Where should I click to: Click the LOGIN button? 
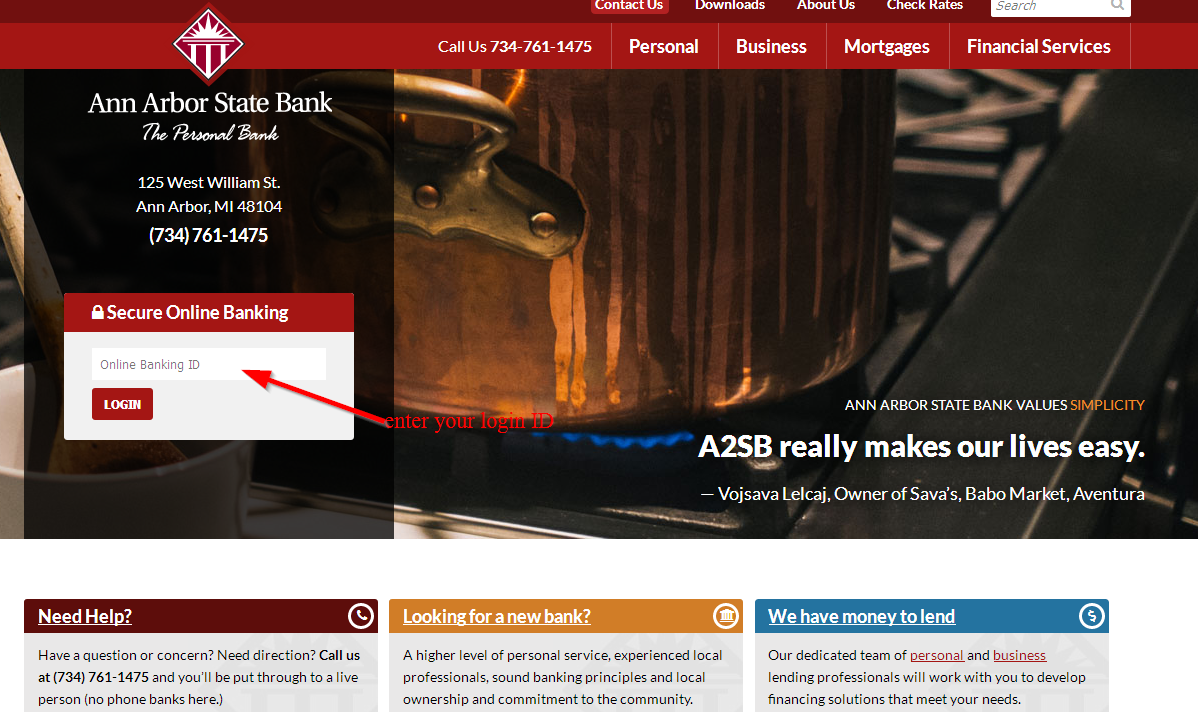click(x=122, y=404)
